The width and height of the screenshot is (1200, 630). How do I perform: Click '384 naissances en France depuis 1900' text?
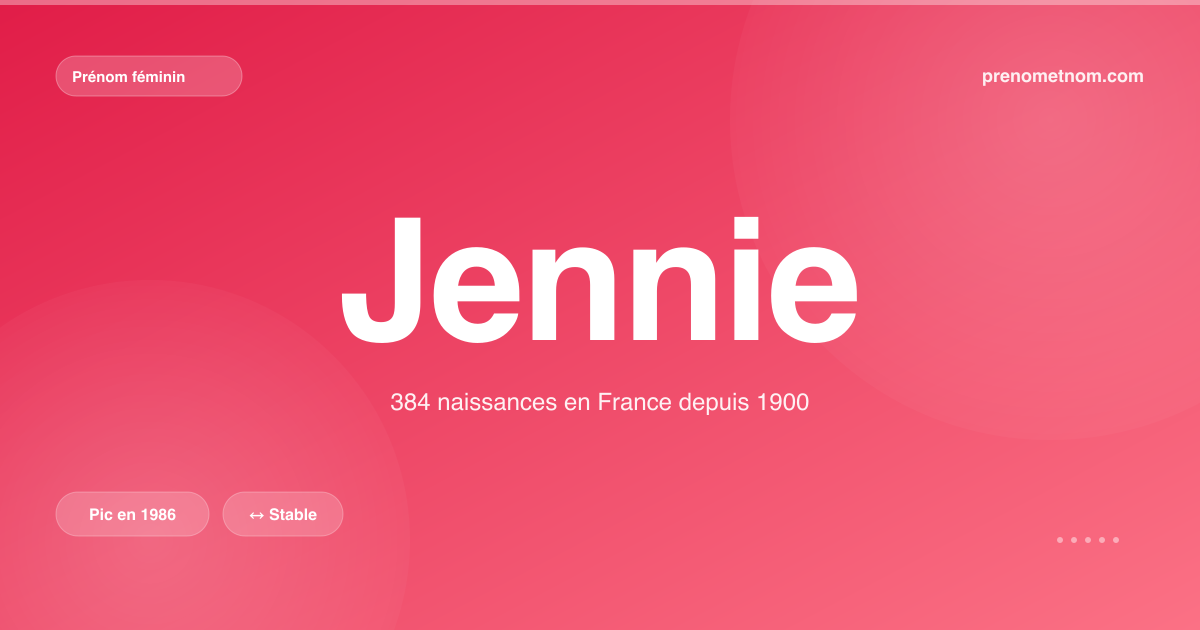pyautogui.click(x=599, y=403)
